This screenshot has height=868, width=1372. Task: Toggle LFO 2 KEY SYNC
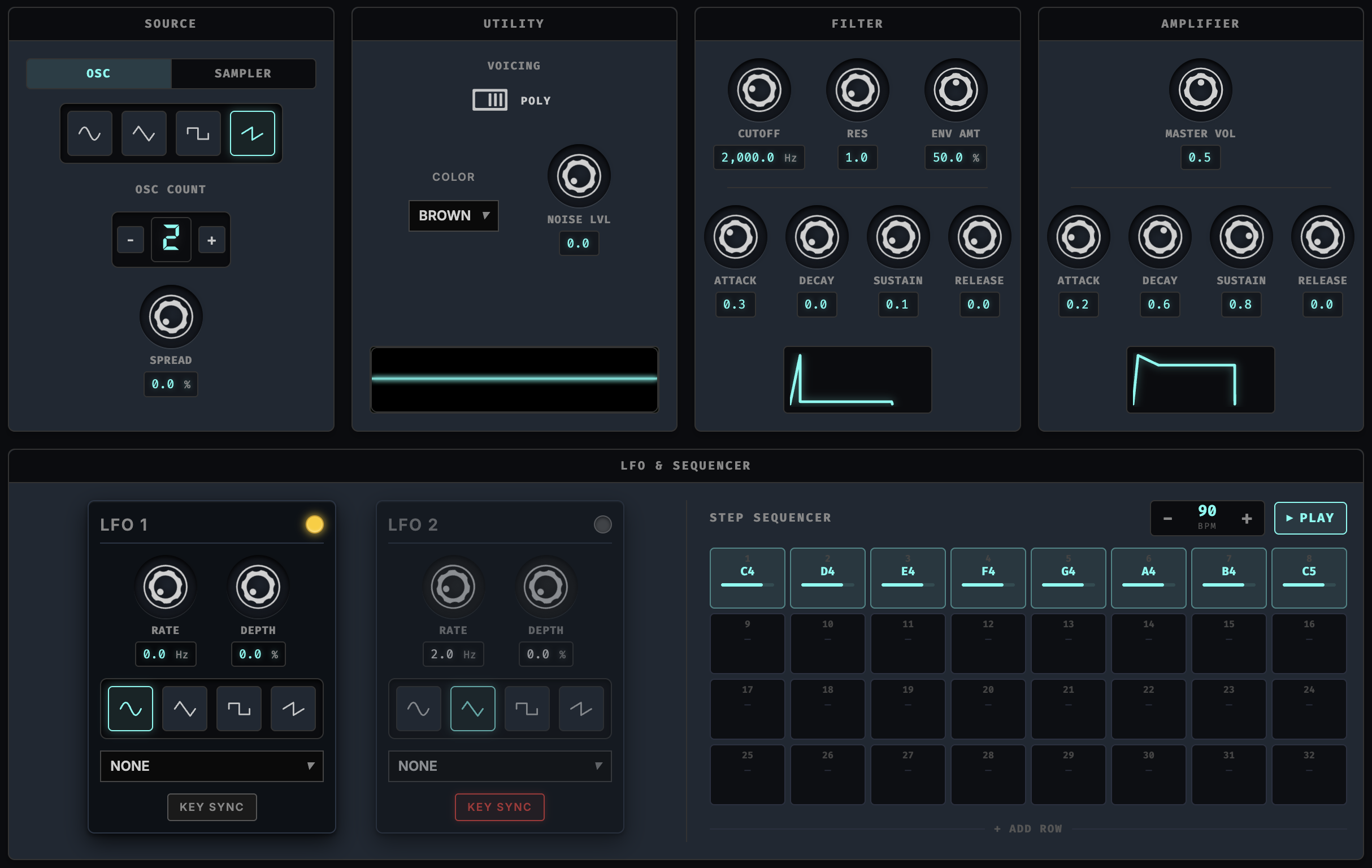coord(499,806)
